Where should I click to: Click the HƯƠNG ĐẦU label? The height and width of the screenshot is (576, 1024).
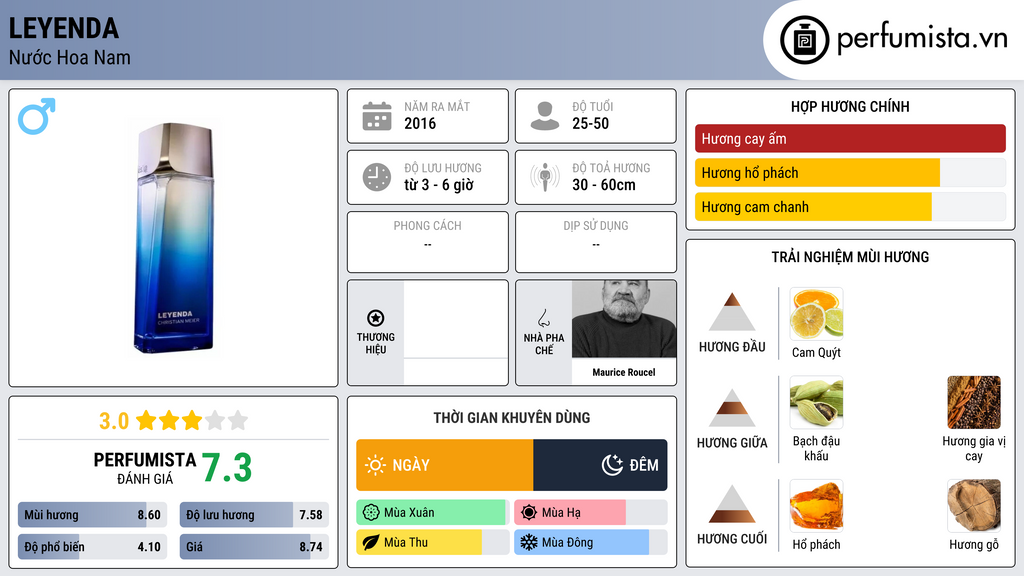point(732,347)
